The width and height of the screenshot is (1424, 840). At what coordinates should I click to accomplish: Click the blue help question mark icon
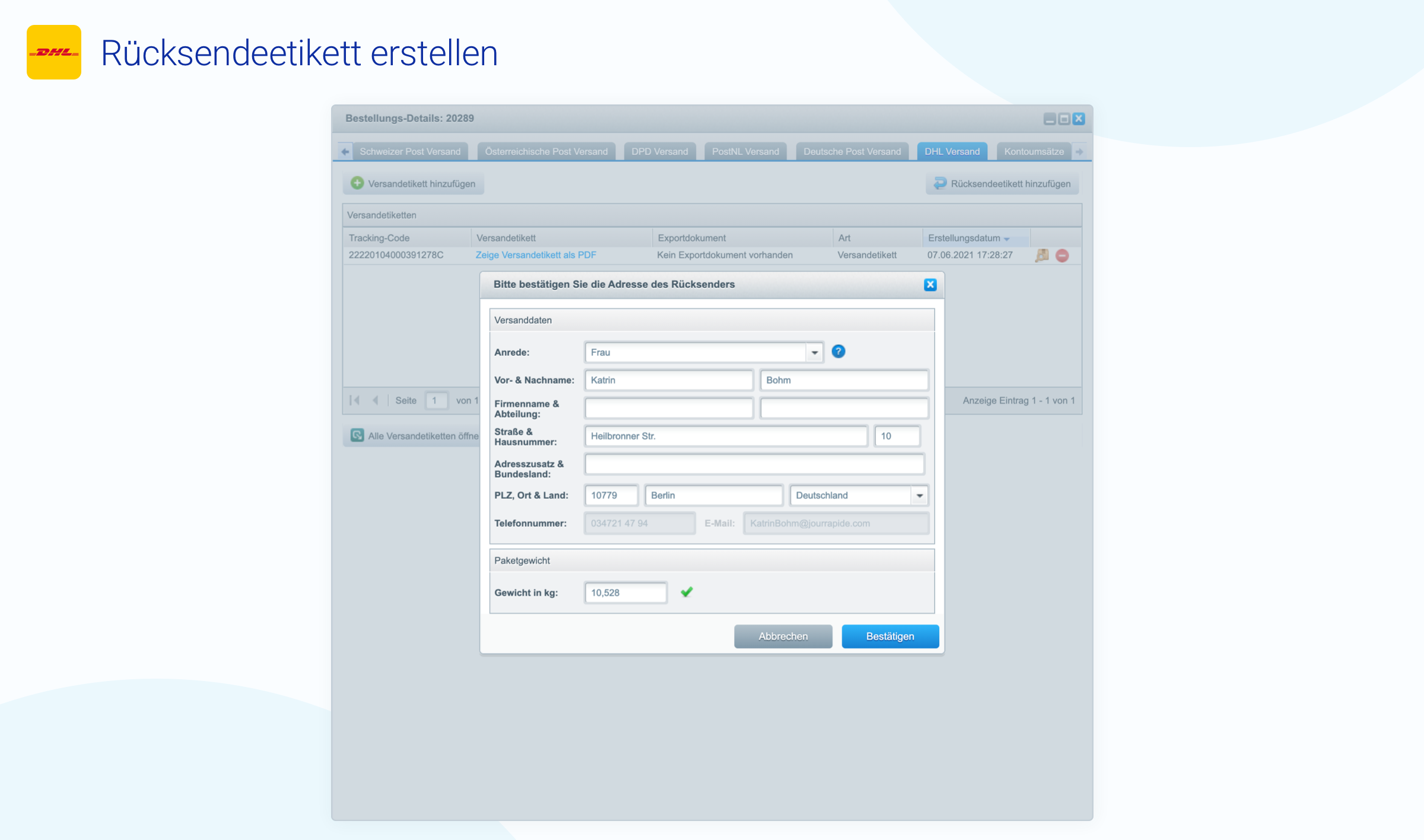pyautogui.click(x=838, y=352)
